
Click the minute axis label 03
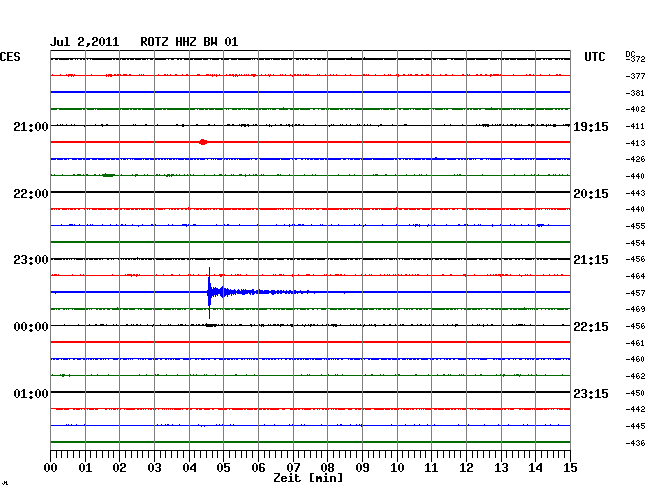click(x=154, y=467)
